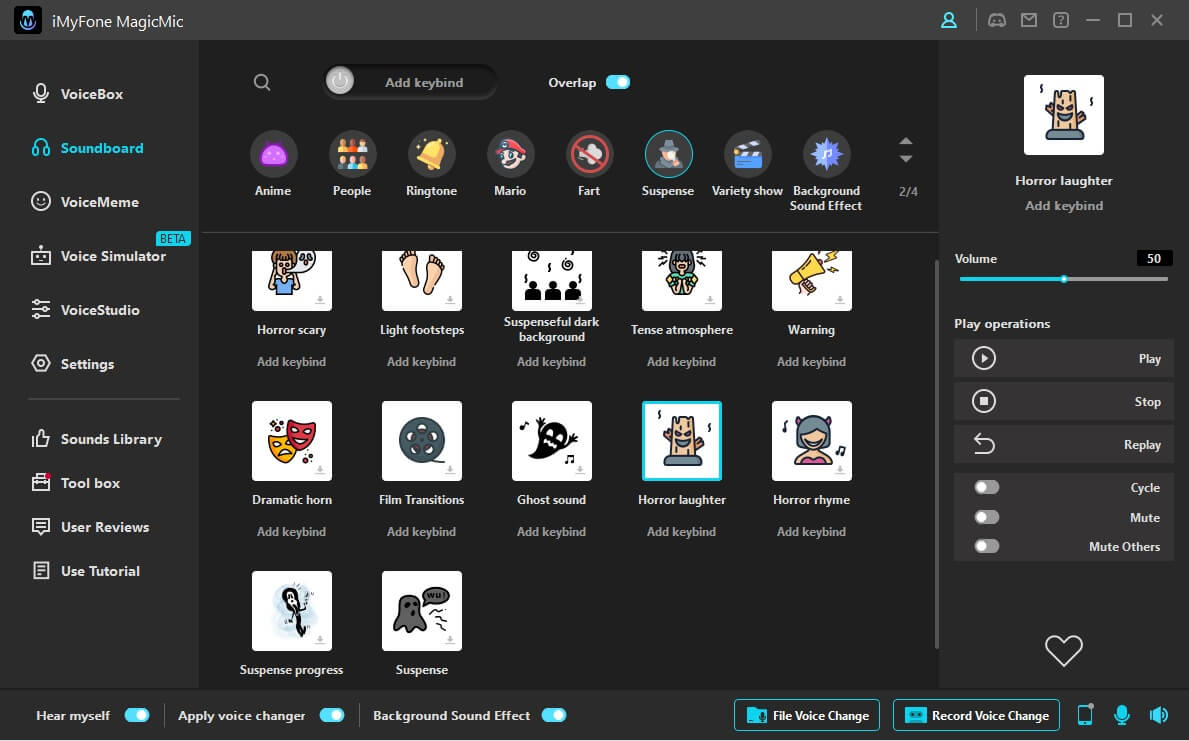Open the Discord icon in title bar
The height and width of the screenshot is (741, 1189).
click(x=996, y=20)
